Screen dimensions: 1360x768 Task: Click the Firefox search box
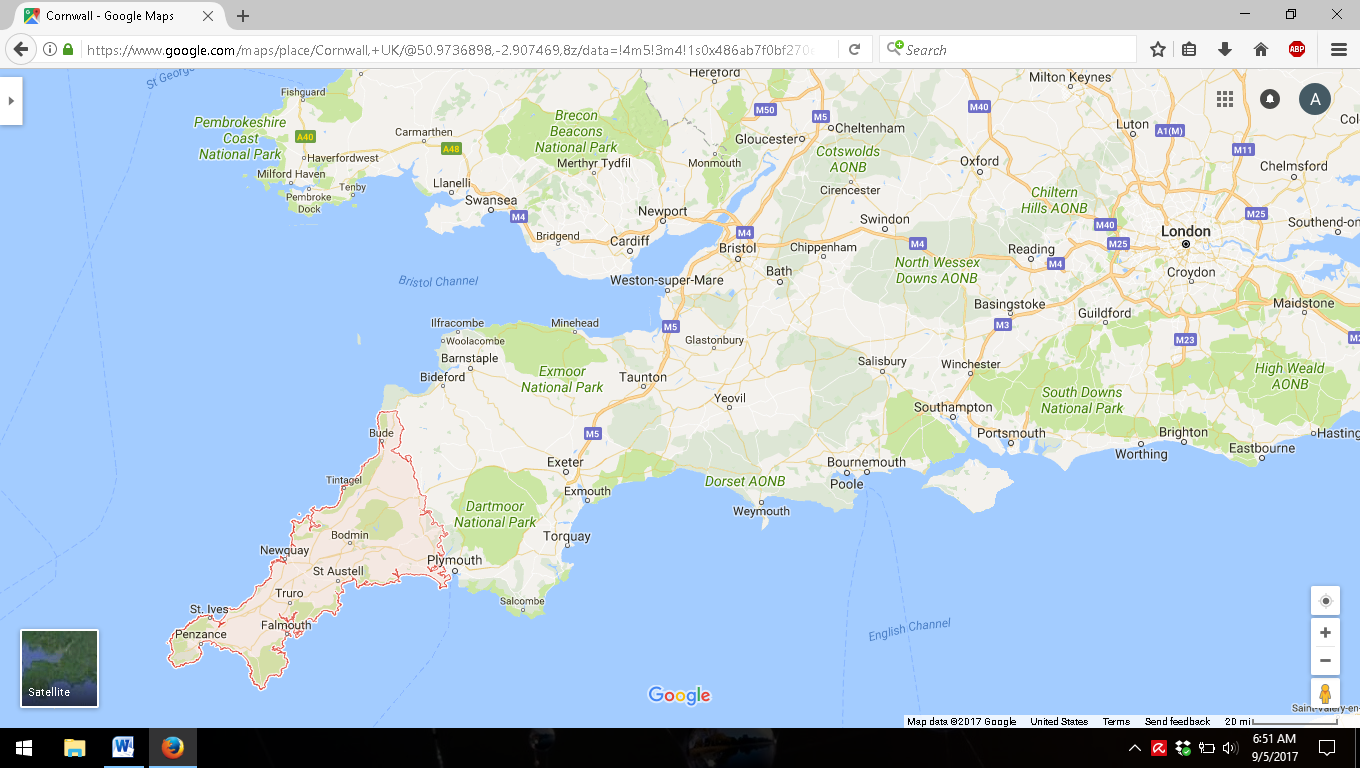[x=1015, y=49]
